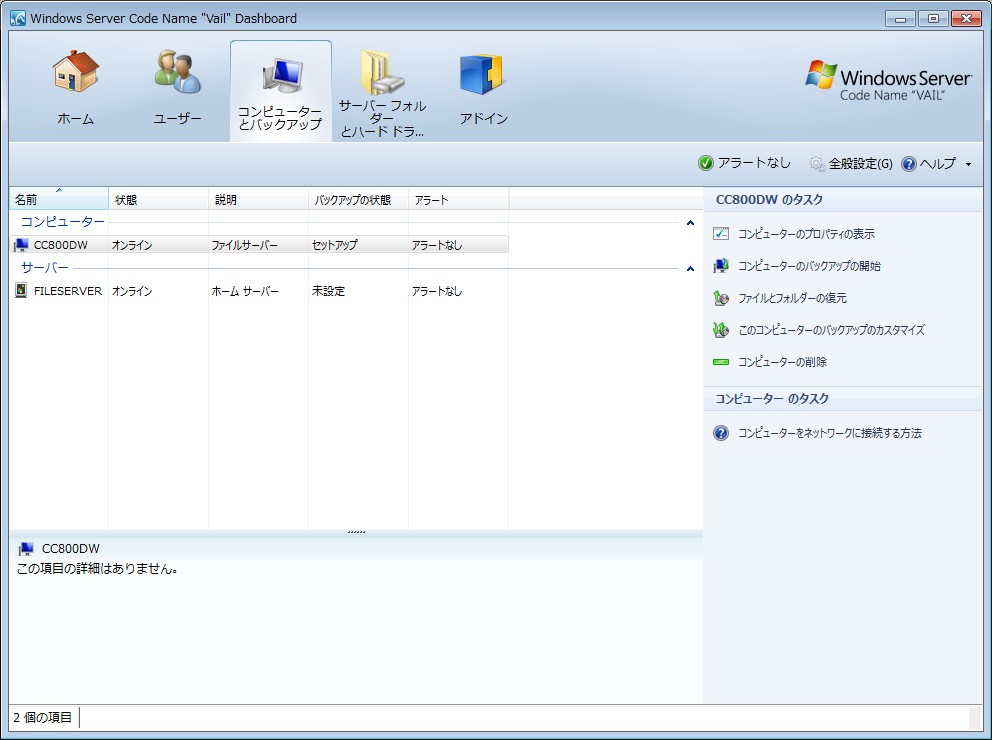Select the FILESERVER name cell
992x740 pixels.
[68, 291]
